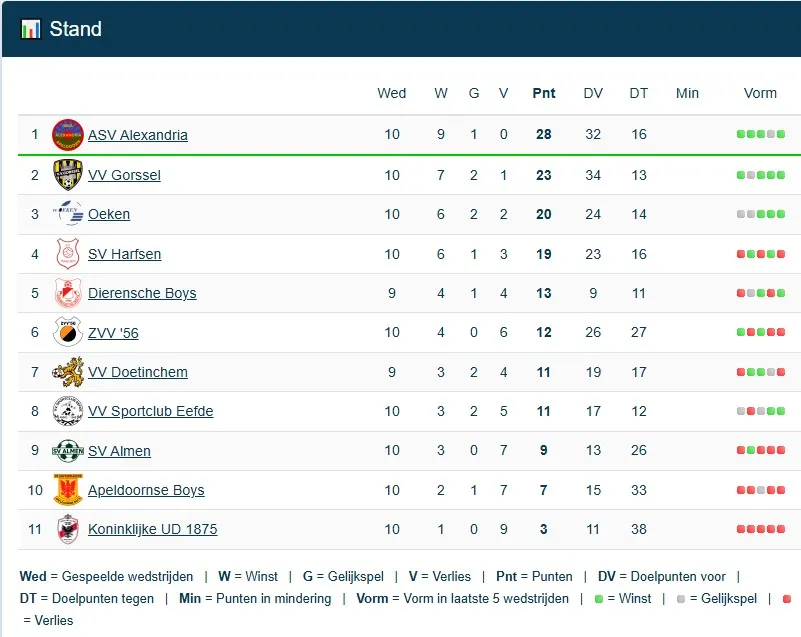
Task: Click the Oeken team logo
Action: tap(68, 214)
